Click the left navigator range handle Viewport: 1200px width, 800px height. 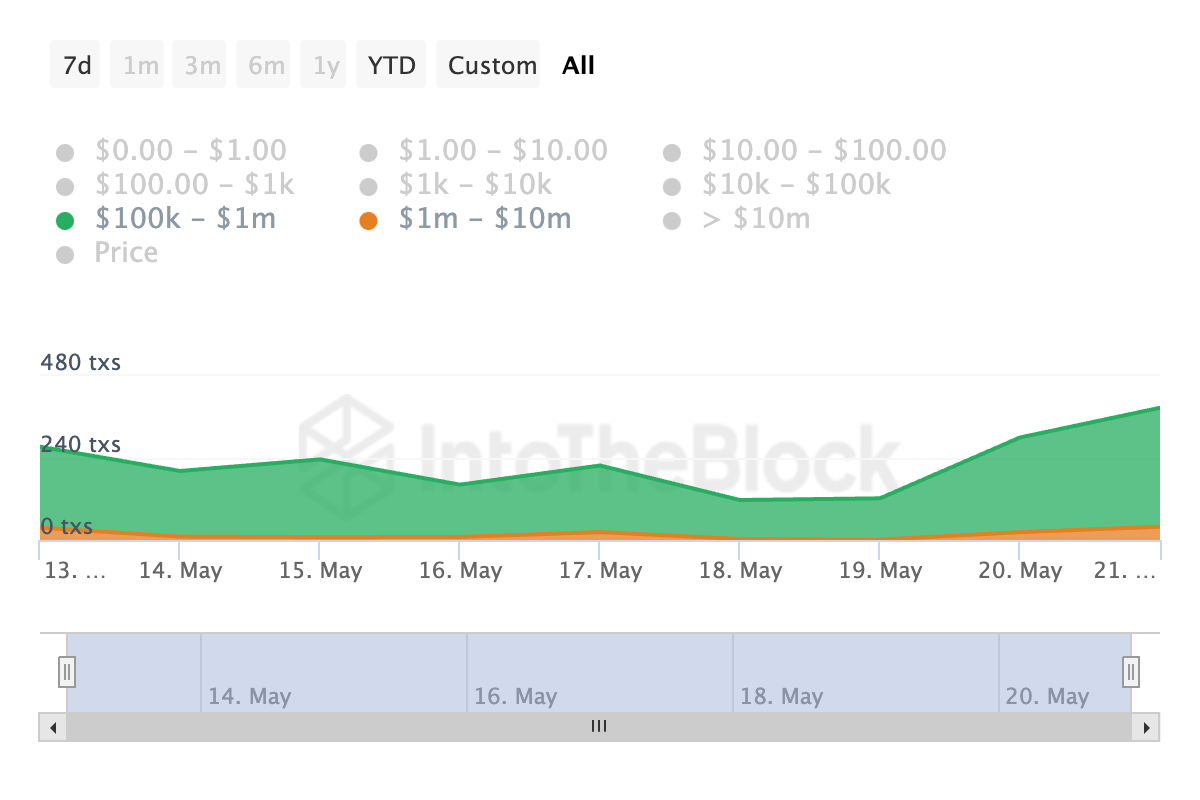67,671
